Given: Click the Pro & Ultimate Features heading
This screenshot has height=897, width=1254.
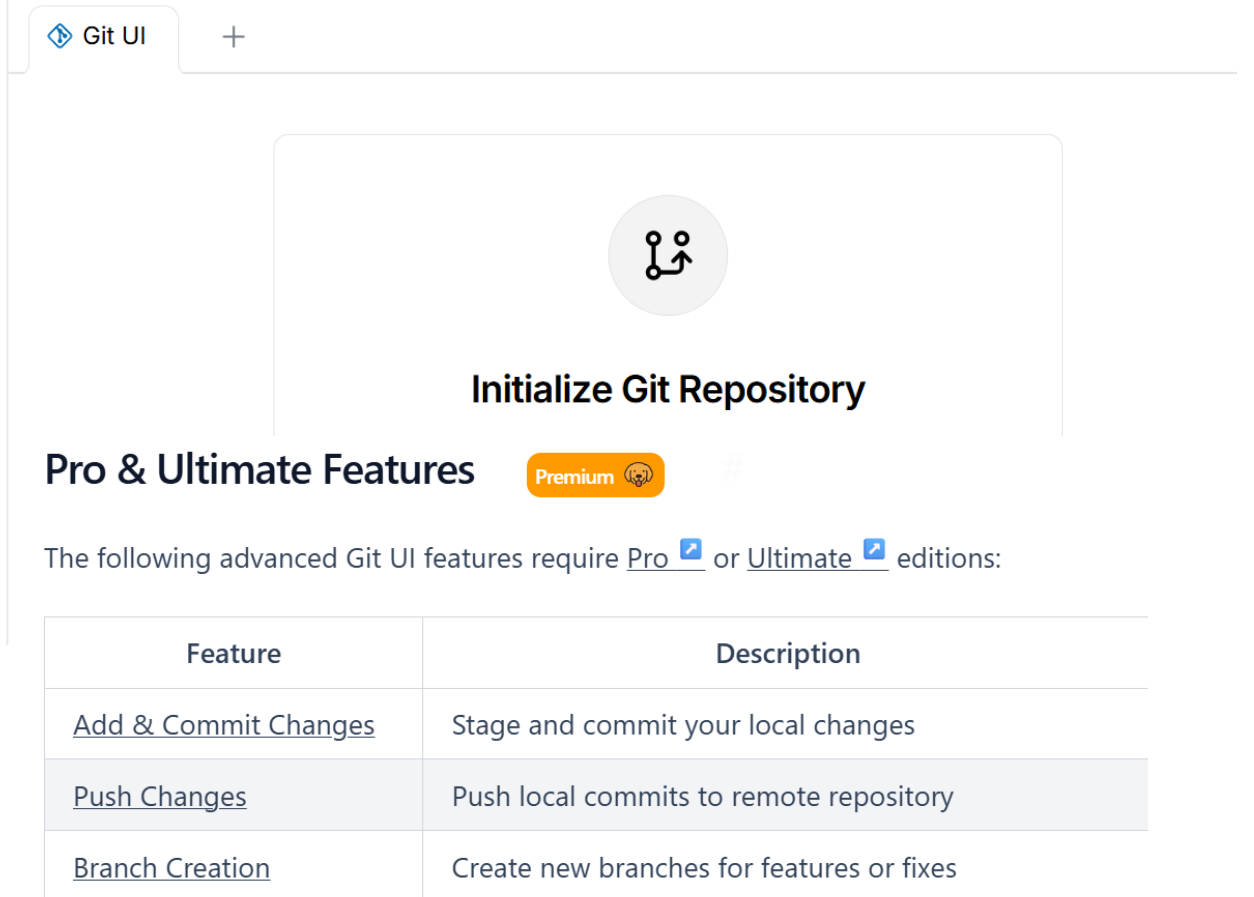Looking at the screenshot, I should pos(260,470).
